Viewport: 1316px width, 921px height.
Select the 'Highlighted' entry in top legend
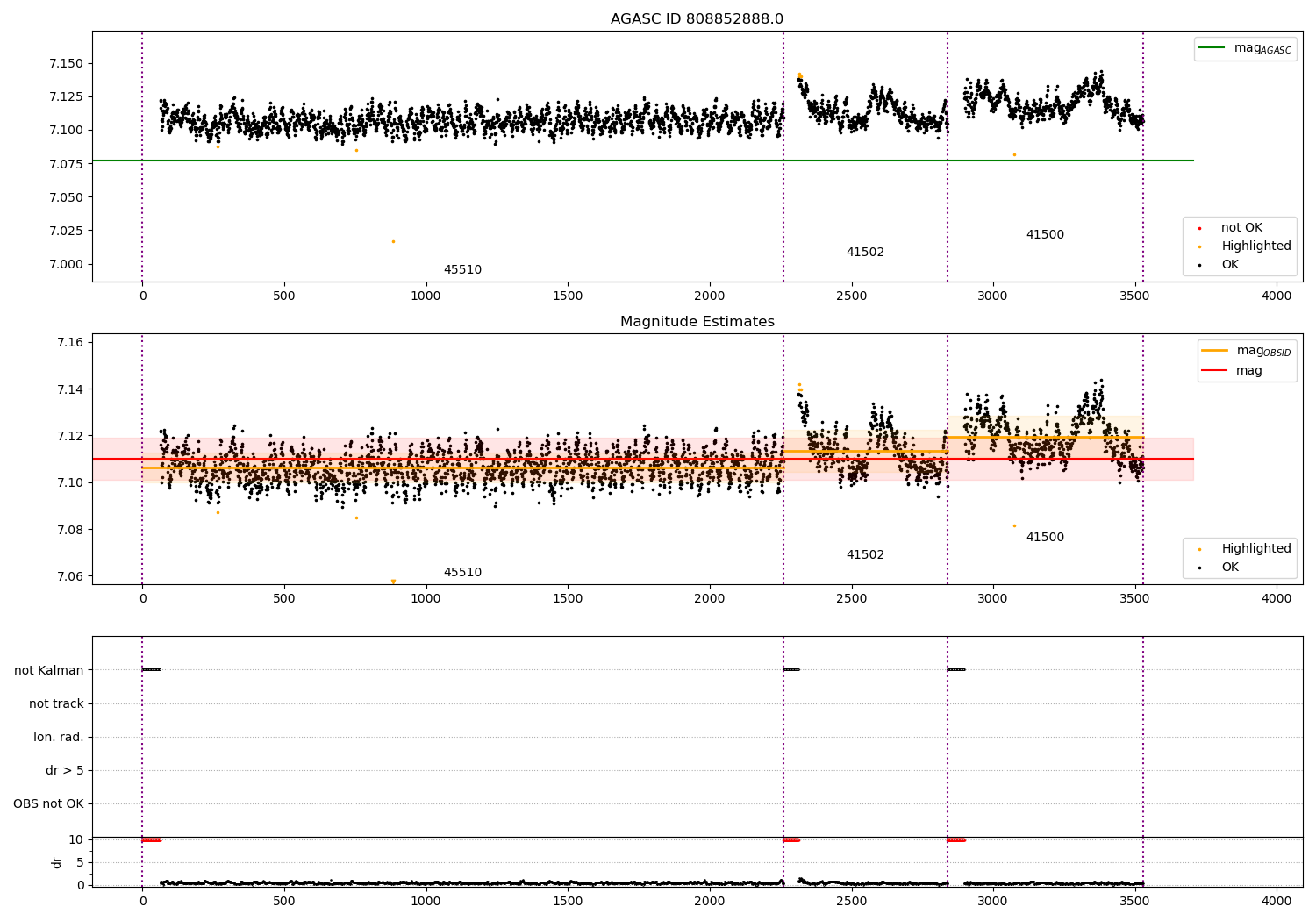[x=1255, y=246]
